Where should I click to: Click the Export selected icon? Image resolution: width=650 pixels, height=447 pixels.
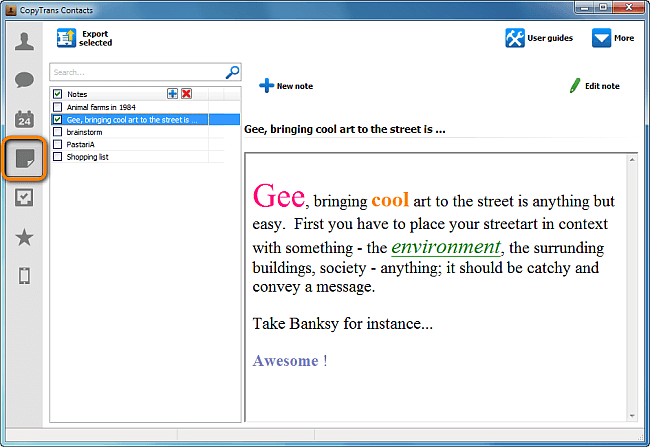[x=66, y=38]
